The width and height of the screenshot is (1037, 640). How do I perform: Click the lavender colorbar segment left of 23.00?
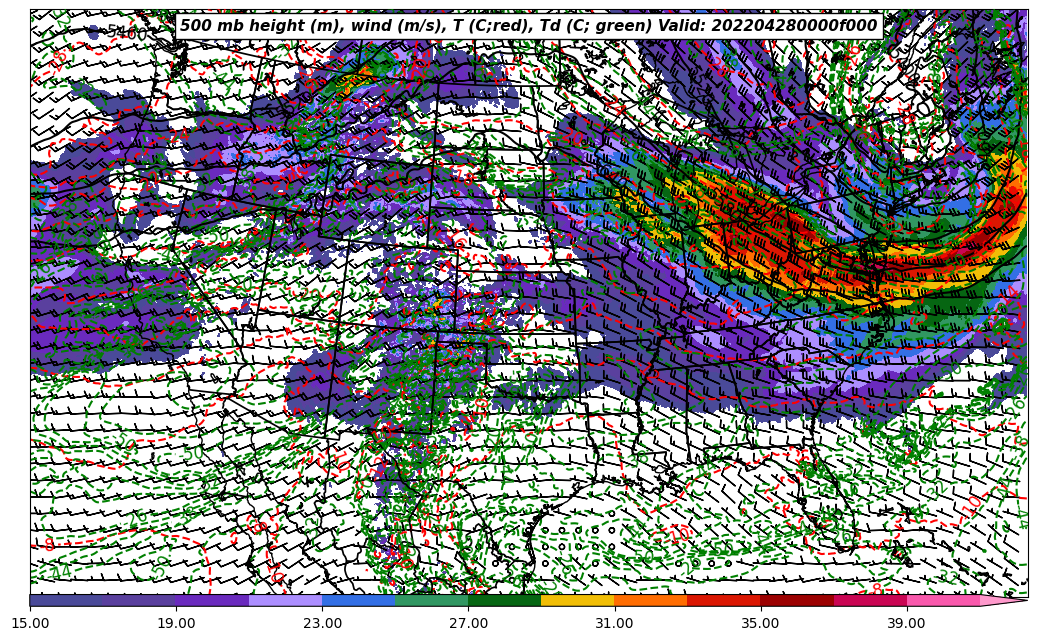pos(285,600)
